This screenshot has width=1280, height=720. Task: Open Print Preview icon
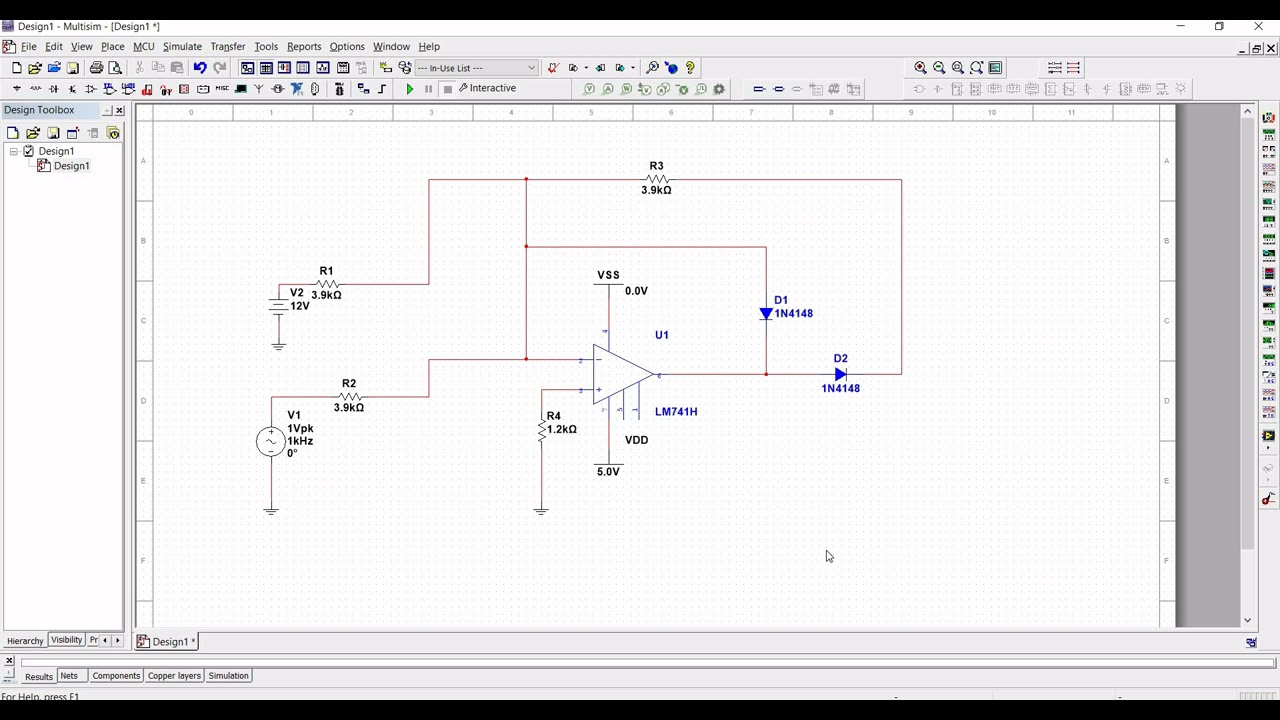tap(115, 68)
